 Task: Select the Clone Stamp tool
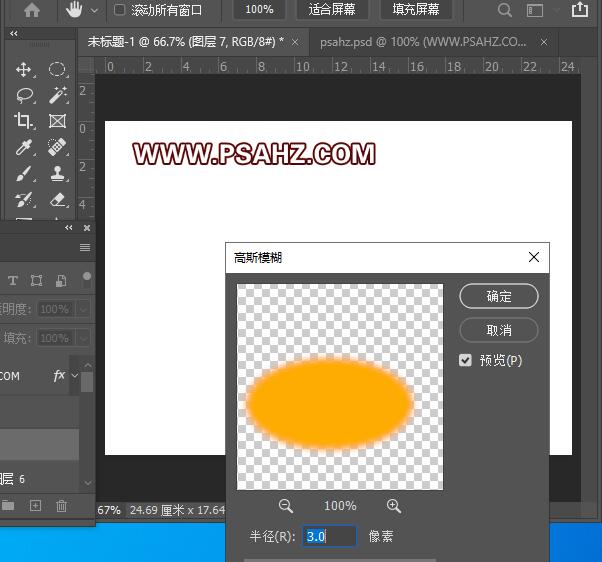(58, 174)
